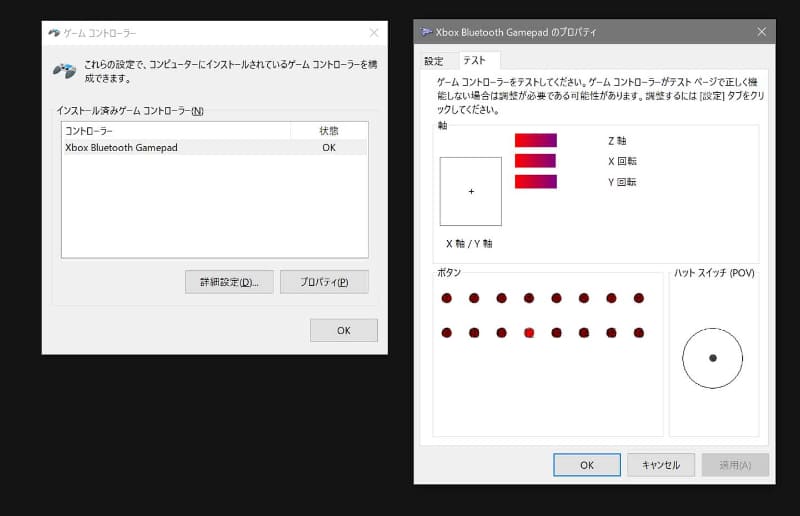This screenshot has width=800, height=516.
Task: Click the Z 軸 axis bar
Action: pos(536,140)
